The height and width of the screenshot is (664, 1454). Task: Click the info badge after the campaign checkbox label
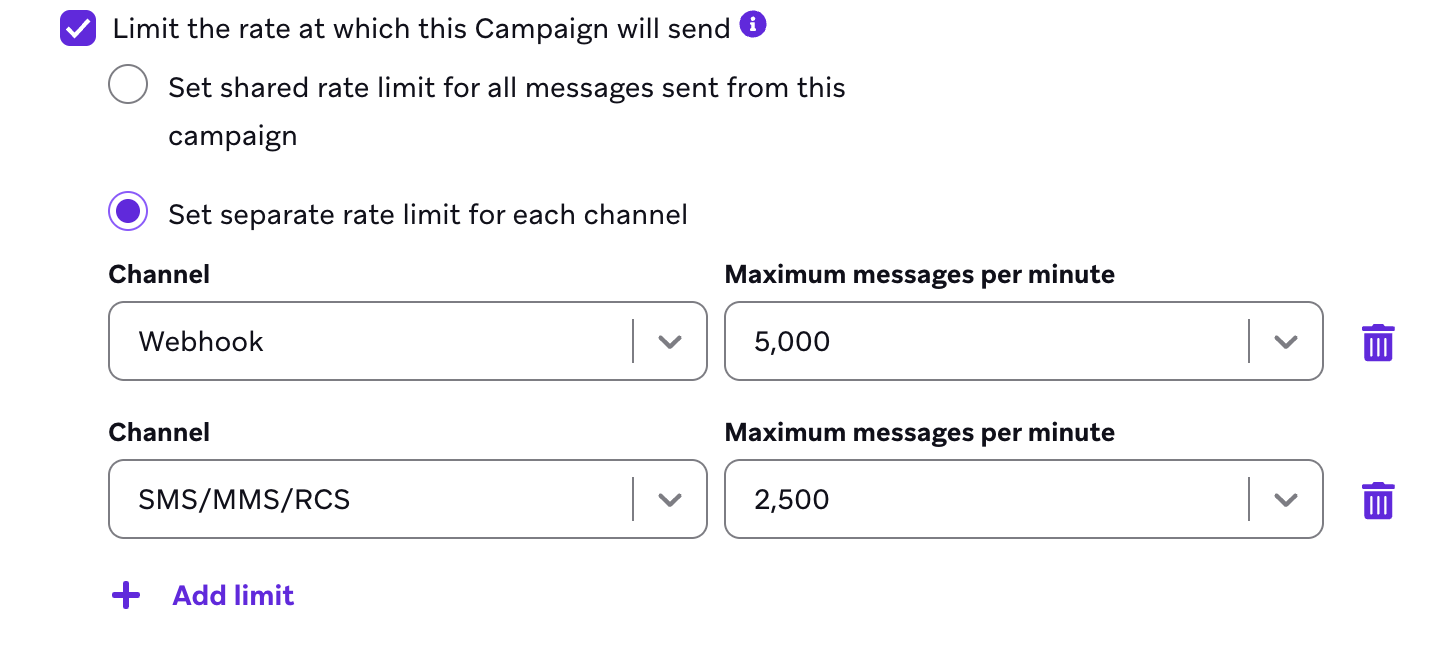751,24
